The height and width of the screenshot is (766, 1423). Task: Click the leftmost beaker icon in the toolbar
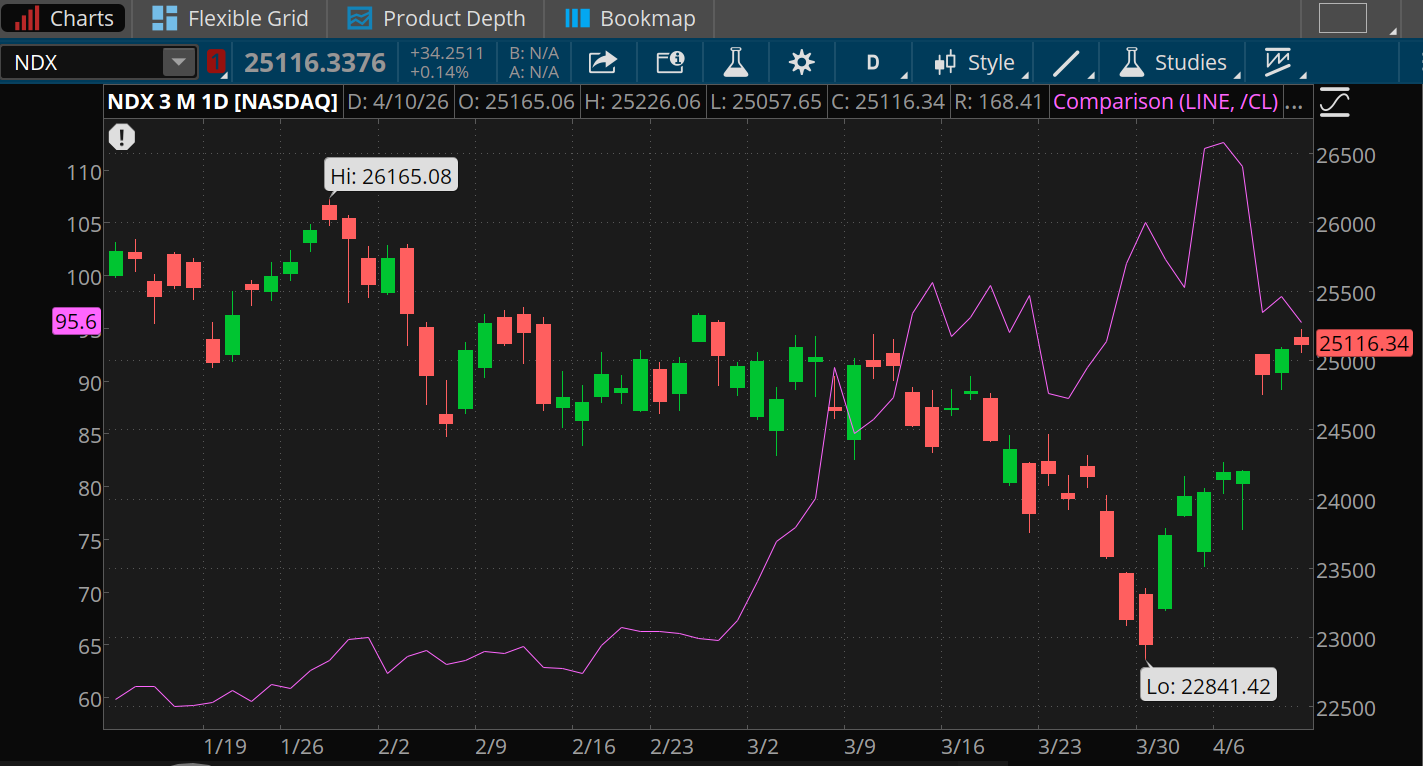click(x=736, y=61)
